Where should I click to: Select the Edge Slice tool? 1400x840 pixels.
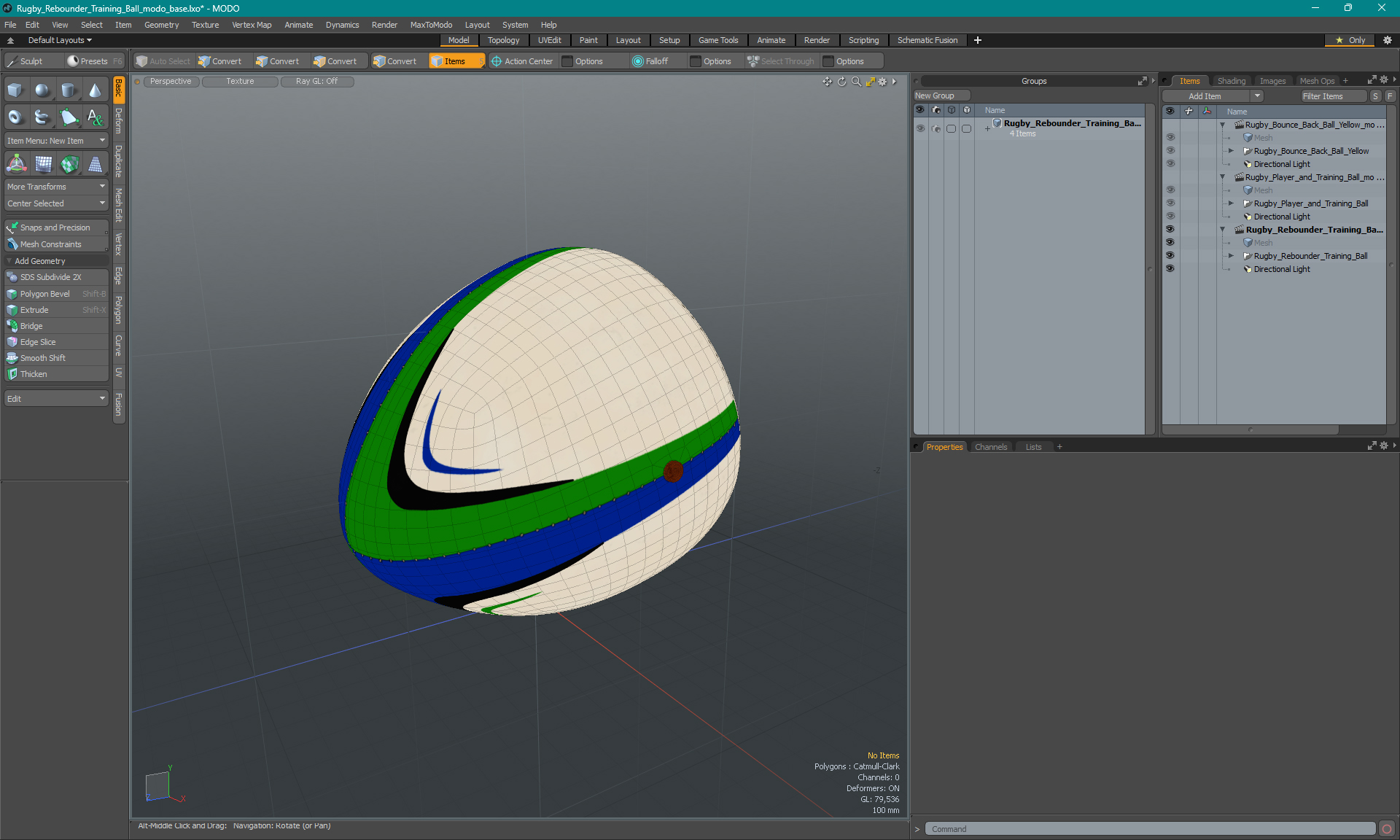click(x=56, y=342)
